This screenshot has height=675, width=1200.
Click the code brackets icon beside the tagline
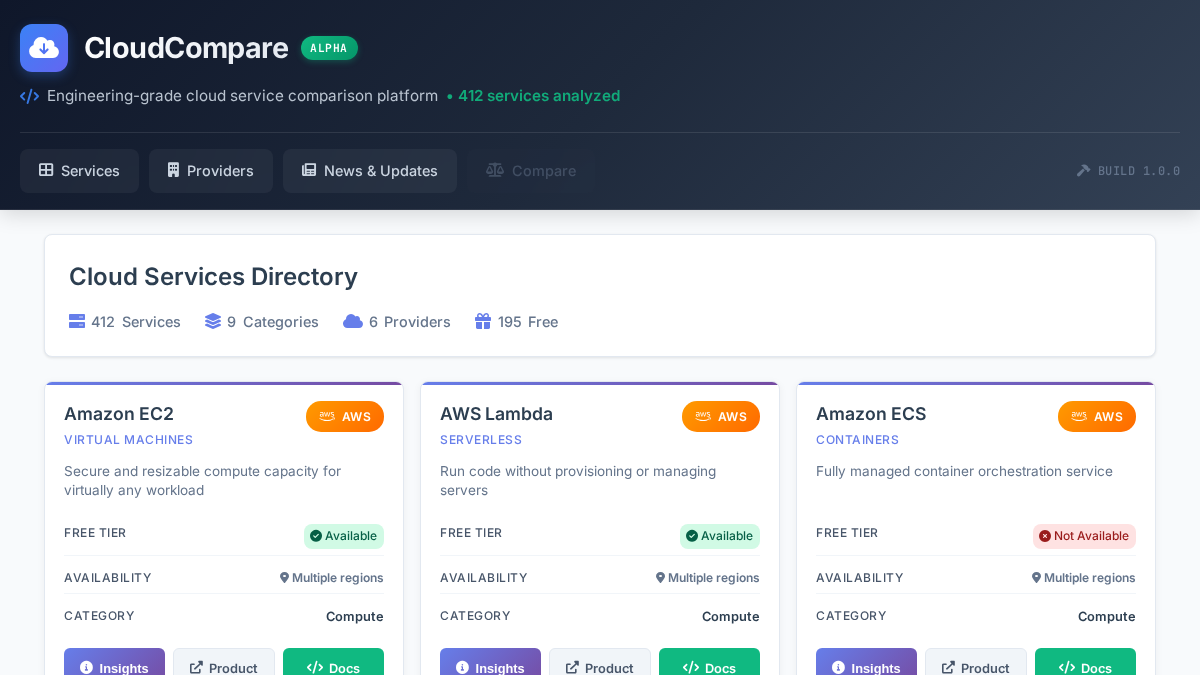click(29, 96)
